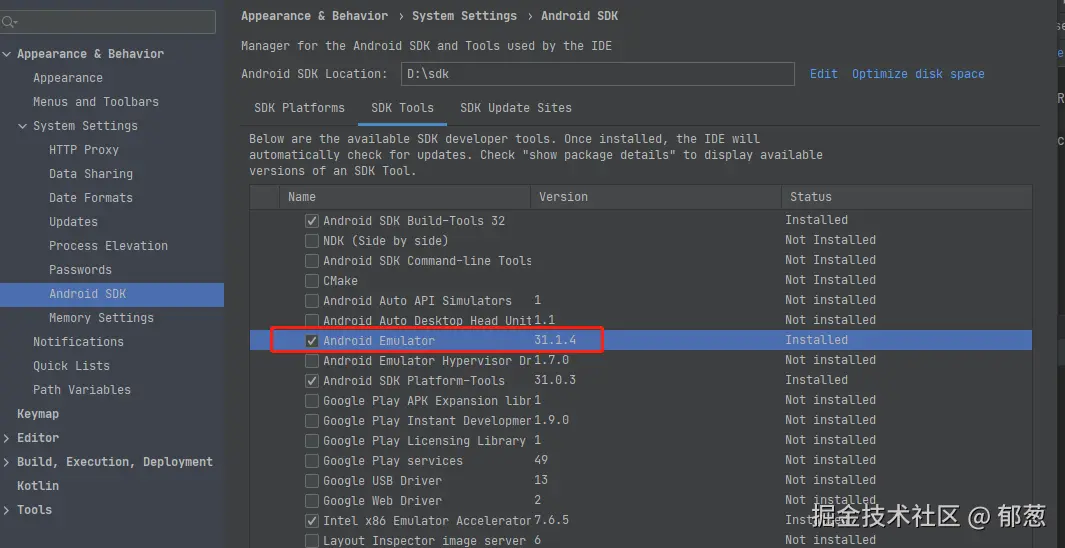Select HTTP Proxy settings

[84, 150]
